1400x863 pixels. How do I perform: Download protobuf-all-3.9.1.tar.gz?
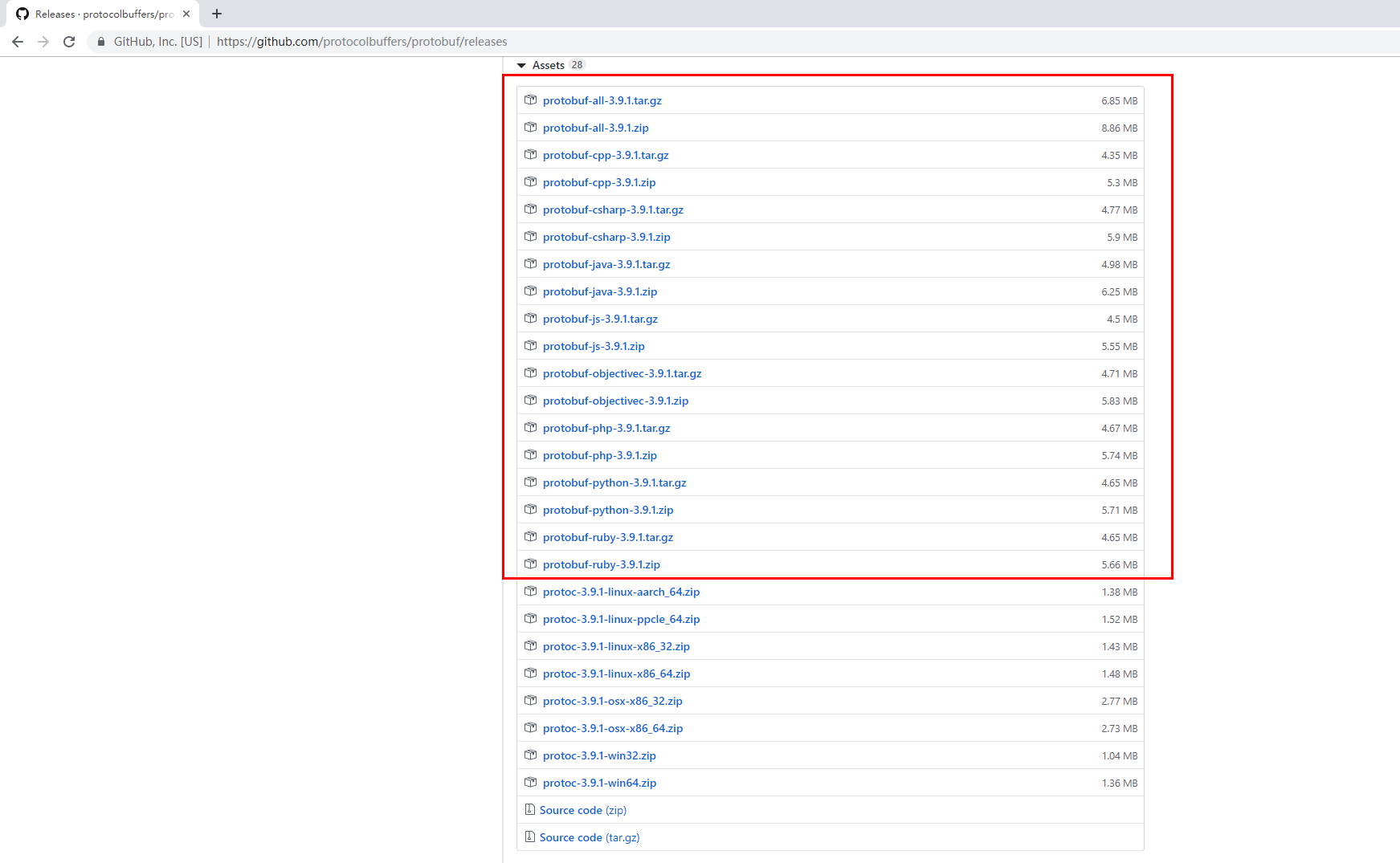(602, 100)
